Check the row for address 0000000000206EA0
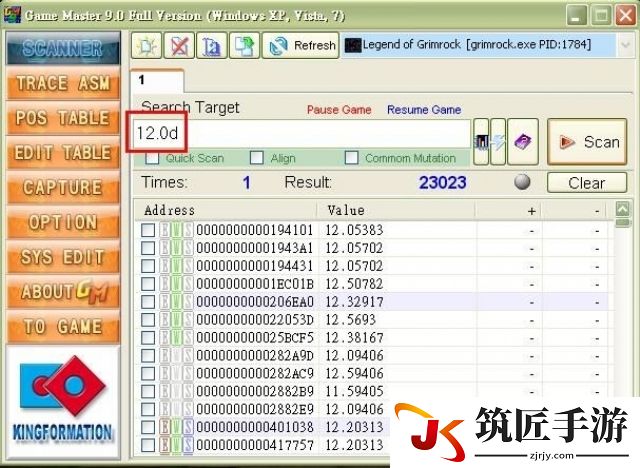The image size is (640, 468). pyautogui.click(x=148, y=302)
